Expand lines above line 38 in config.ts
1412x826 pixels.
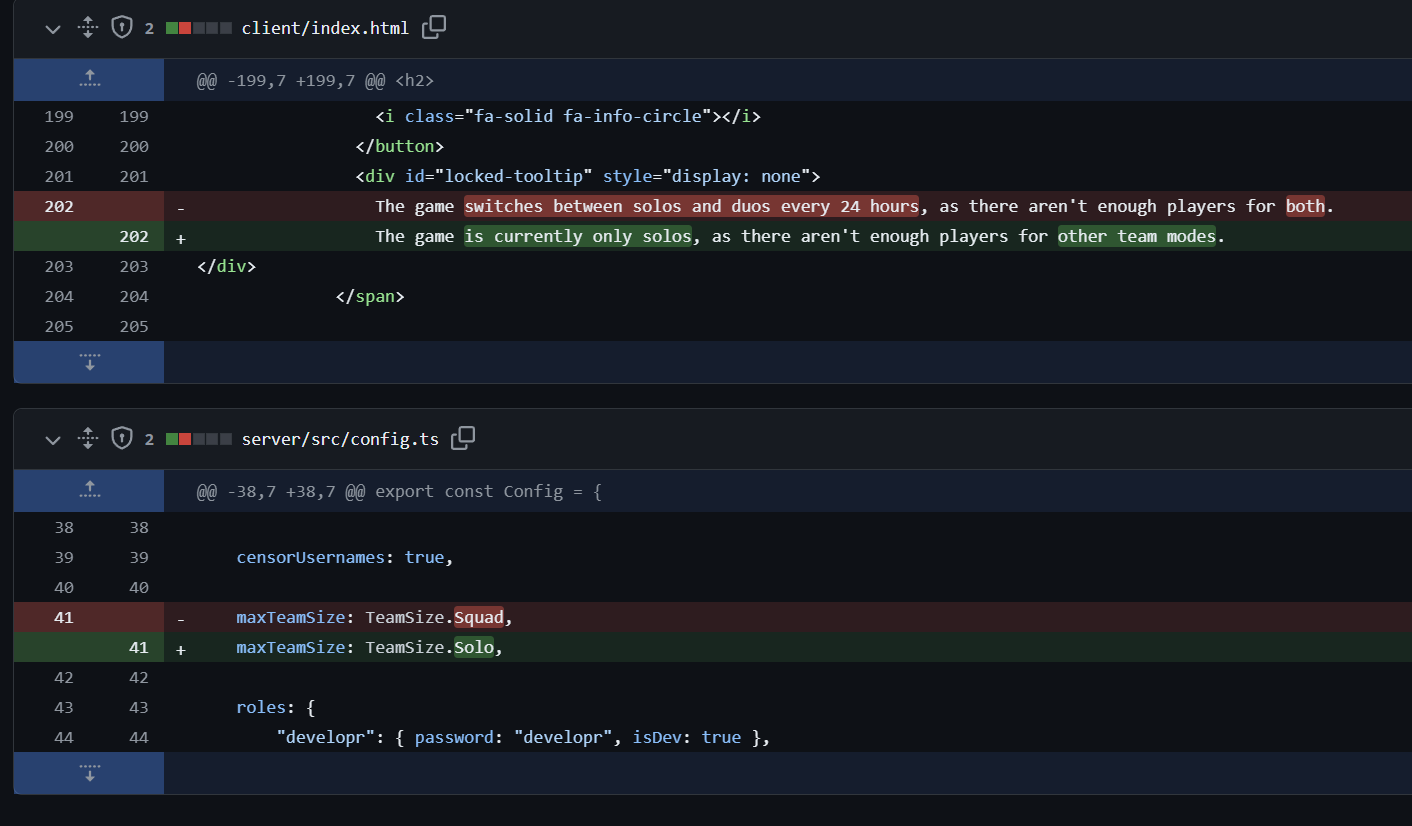point(89,490)
